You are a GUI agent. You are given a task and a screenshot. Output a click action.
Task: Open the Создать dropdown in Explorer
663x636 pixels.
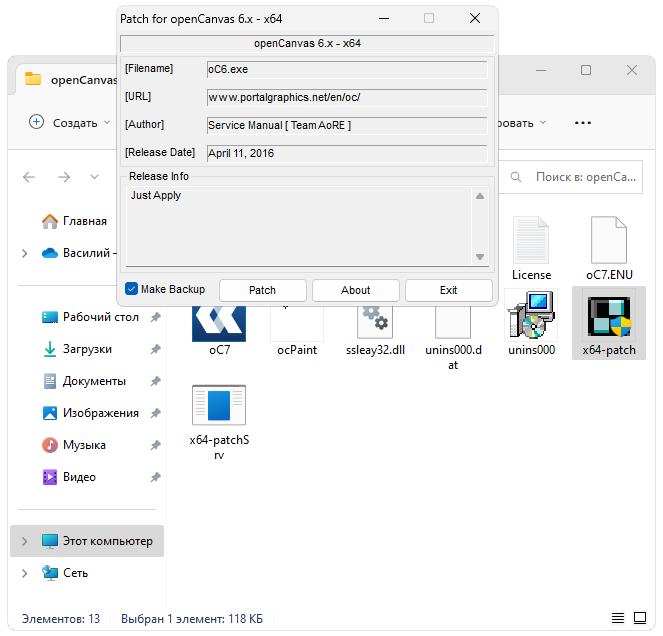pos(69,123)
